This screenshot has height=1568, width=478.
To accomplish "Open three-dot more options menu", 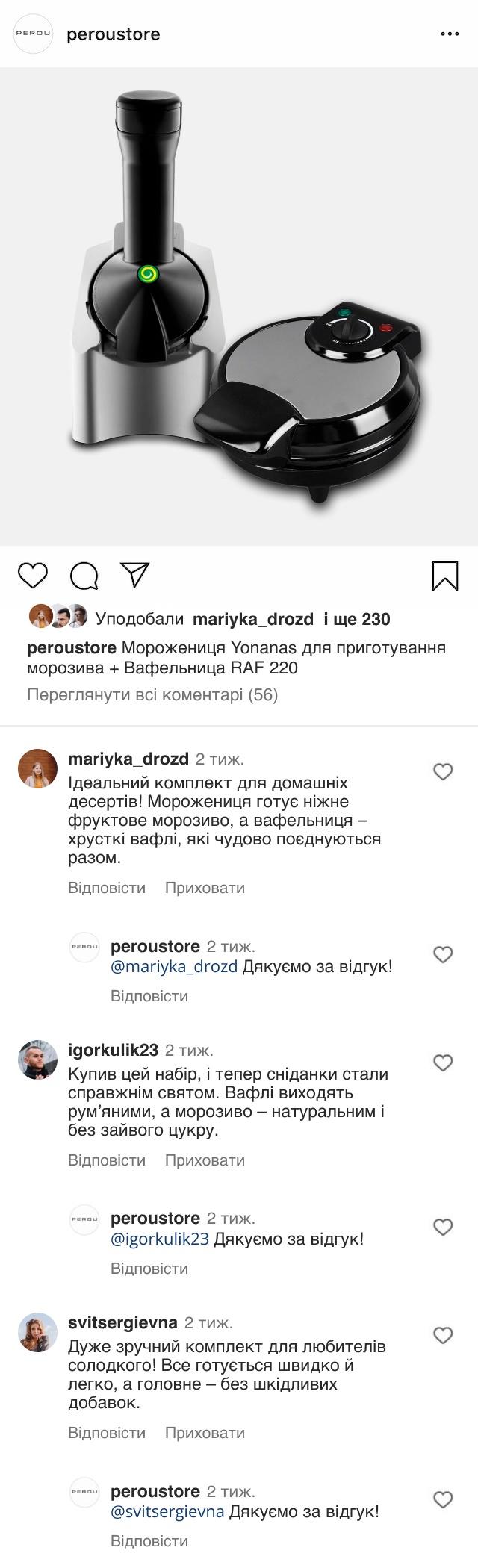I will click(450, 34).
